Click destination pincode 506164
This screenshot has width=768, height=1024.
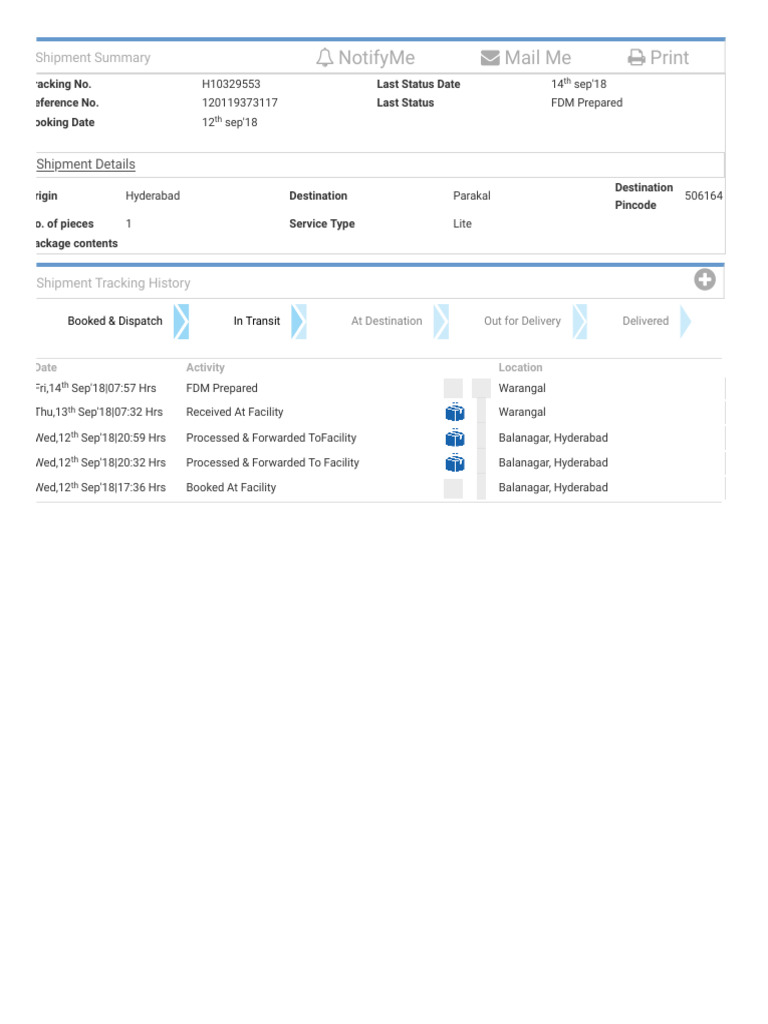(703, 196)
